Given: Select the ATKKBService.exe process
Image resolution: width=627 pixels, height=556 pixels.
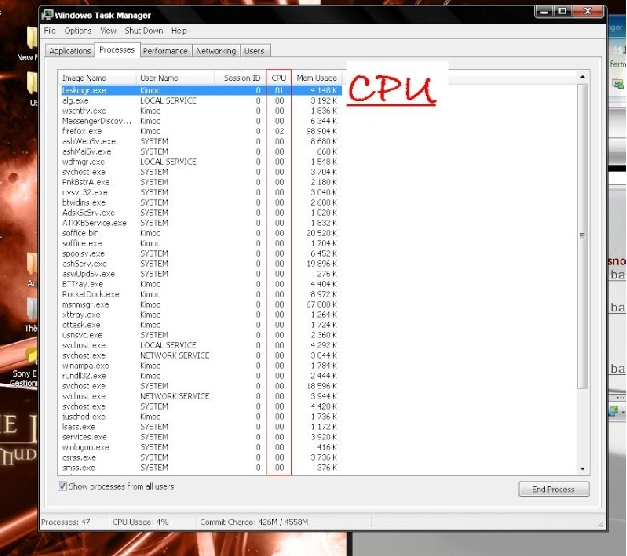Looking at the screenshot, I should point(200,223).
